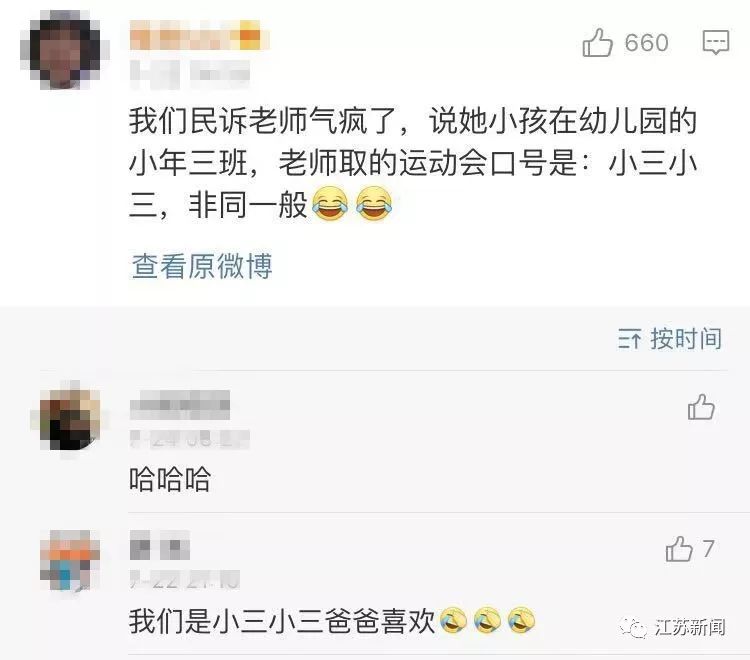This screenshot has height=660, width=750.
Task: Open avatar of 小三小三爸爸喜欢 commenter
Action: (70, 561)
